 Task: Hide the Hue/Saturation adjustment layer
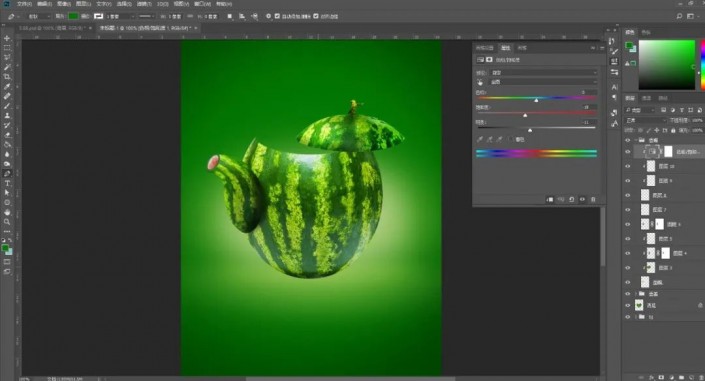[x=628, y=152]
